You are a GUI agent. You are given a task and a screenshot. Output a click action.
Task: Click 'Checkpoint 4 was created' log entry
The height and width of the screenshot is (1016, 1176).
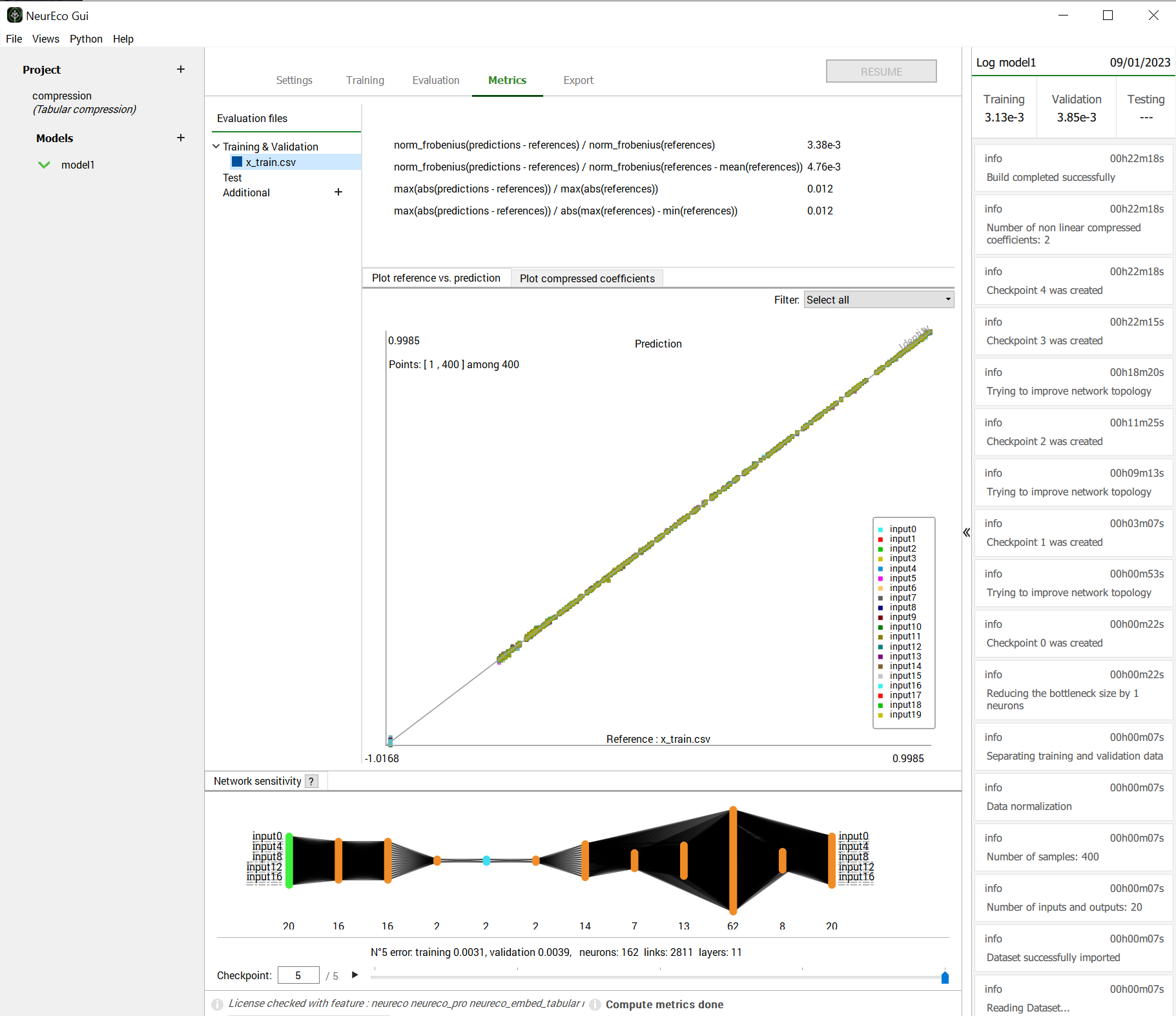pos(1073,281)
